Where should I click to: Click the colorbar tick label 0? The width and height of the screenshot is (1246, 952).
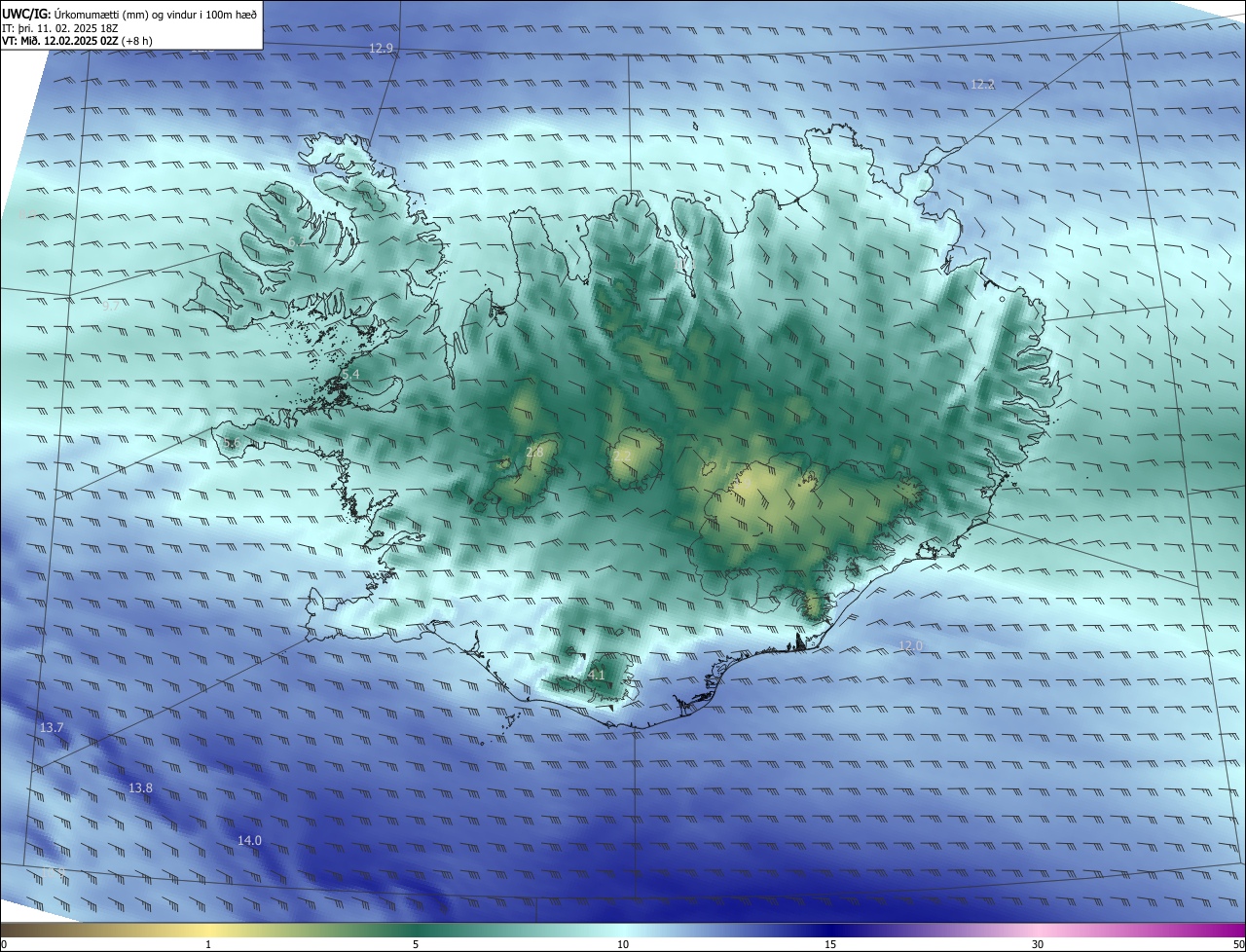tap(3, 945)
